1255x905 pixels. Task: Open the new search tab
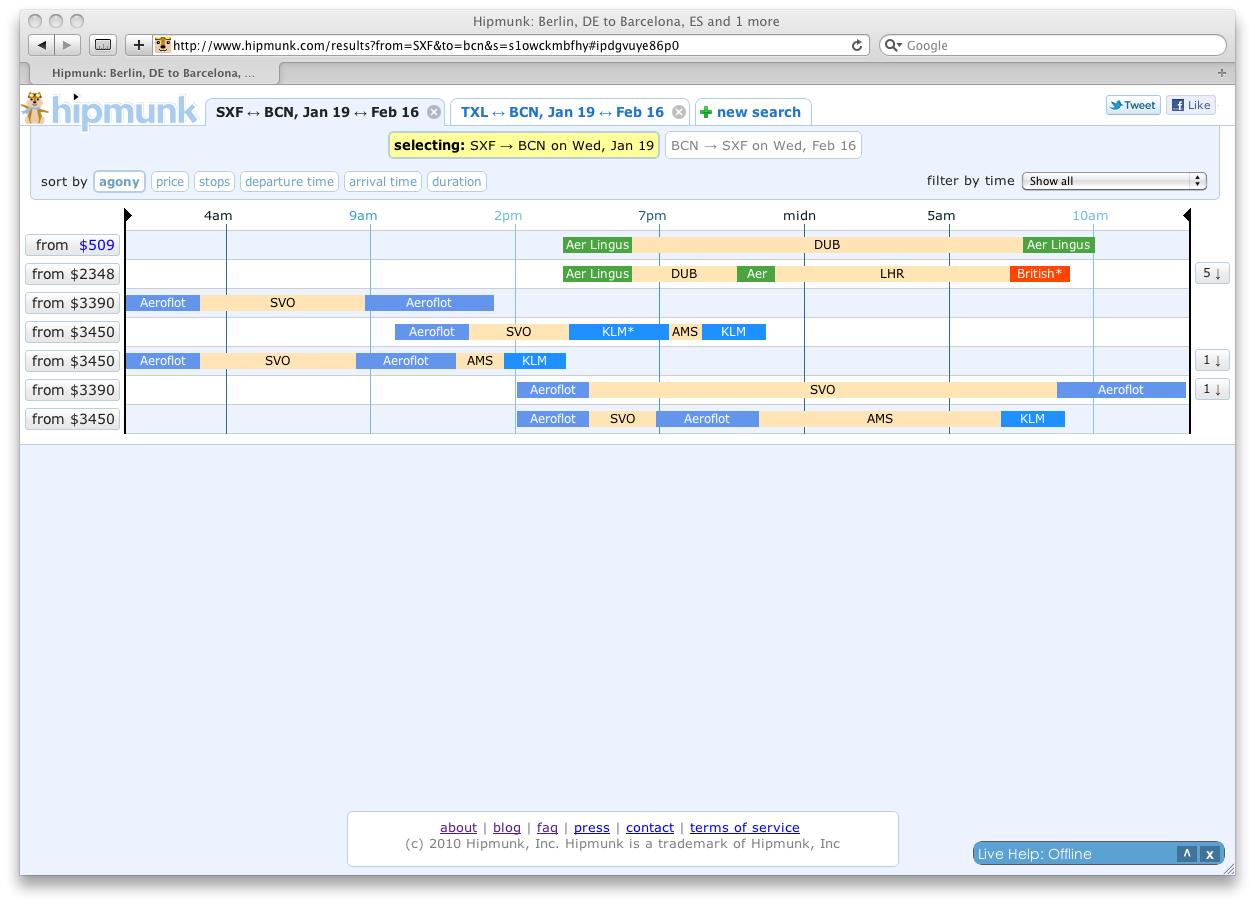[x=752, y=112]
